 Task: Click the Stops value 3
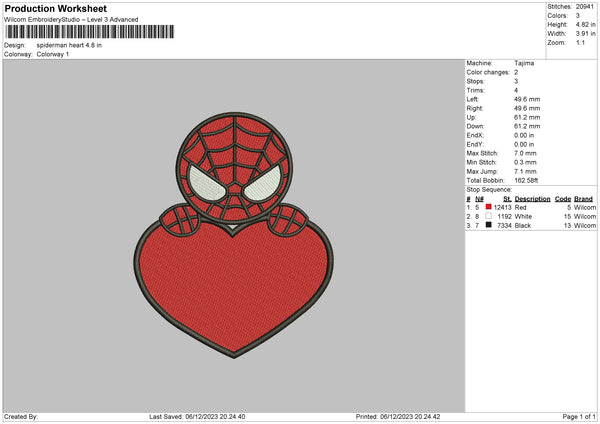pos(516,82)
